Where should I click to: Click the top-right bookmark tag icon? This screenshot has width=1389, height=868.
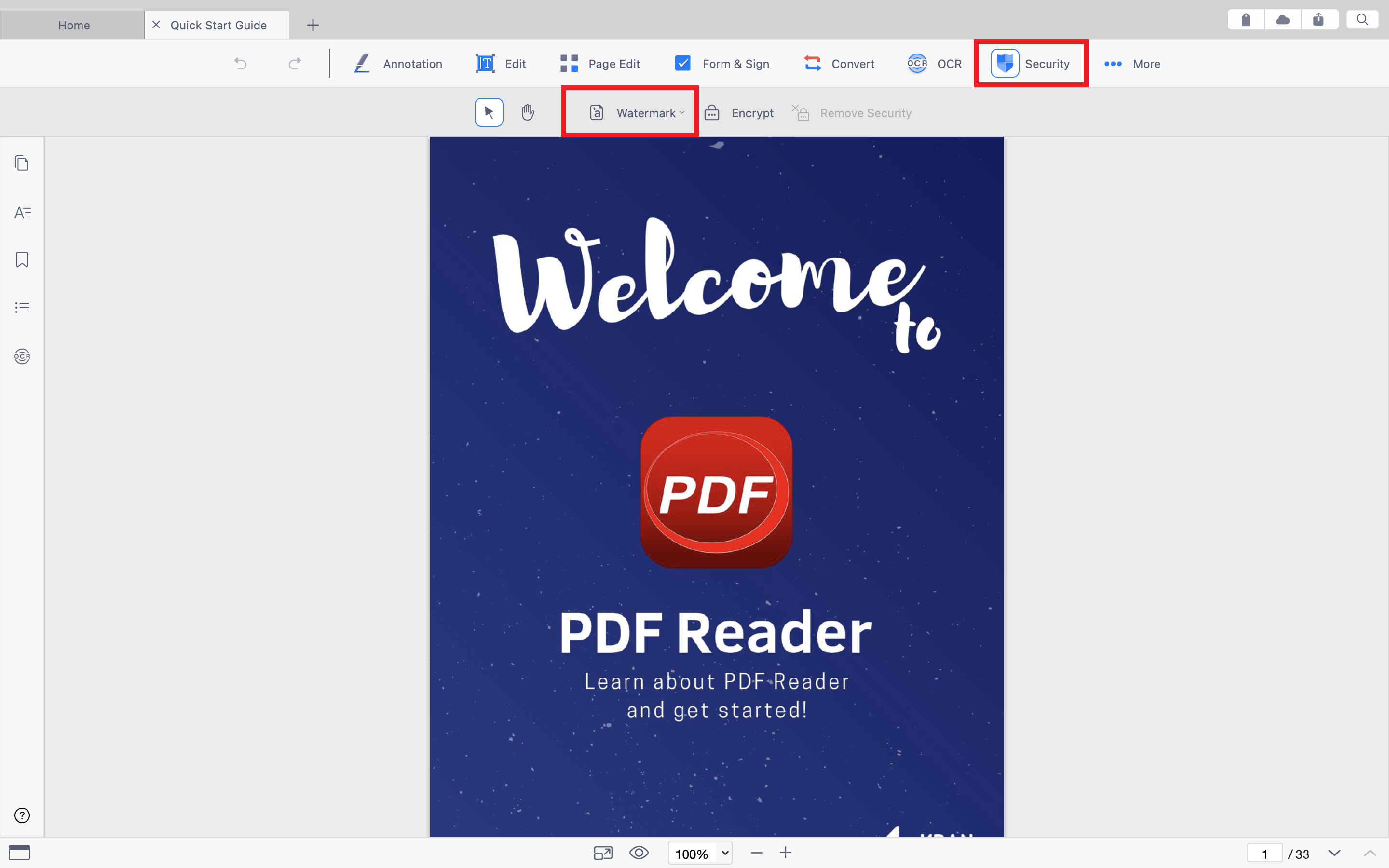(1246, 19)
